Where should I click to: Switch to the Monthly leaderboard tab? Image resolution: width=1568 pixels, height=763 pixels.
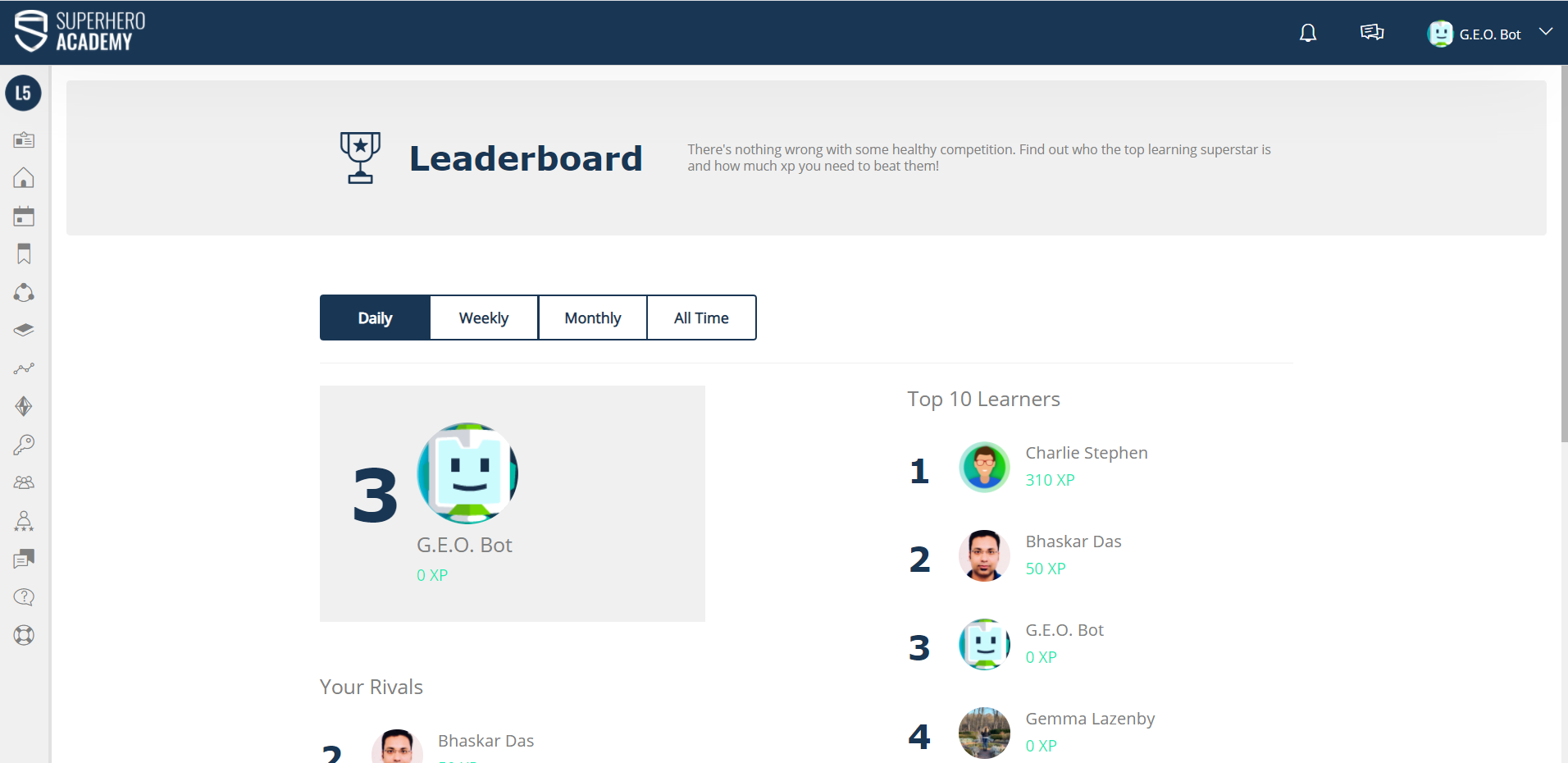tap(593, 318)
